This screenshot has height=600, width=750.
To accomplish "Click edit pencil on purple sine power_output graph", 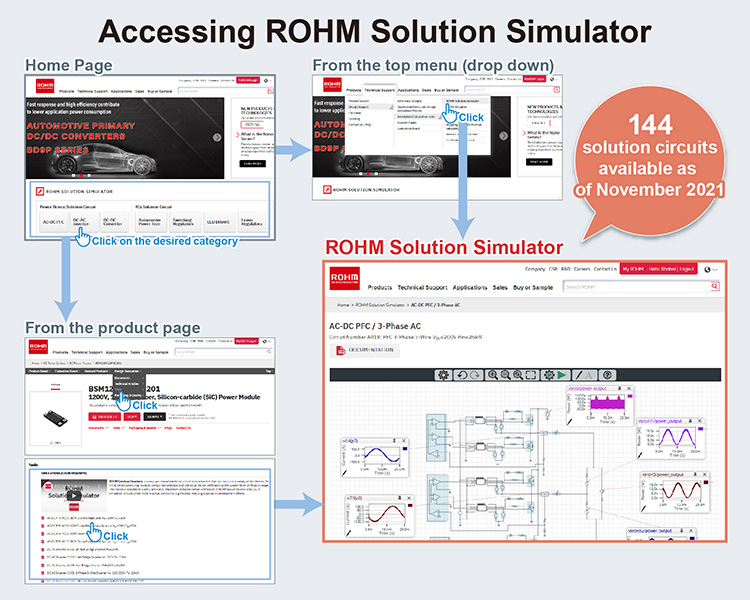I will pos(640,455).
